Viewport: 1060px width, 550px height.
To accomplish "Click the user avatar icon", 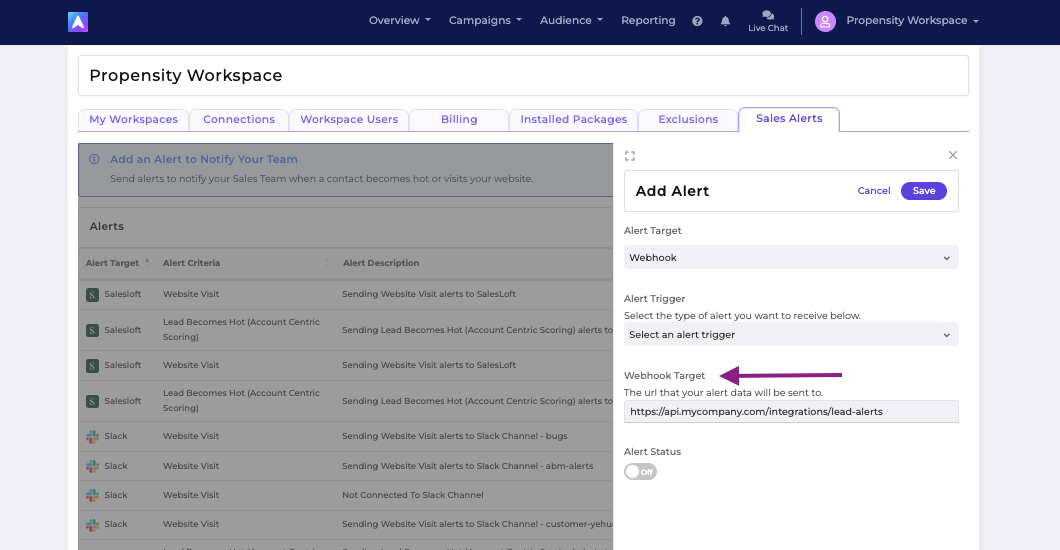I will 825,21.
